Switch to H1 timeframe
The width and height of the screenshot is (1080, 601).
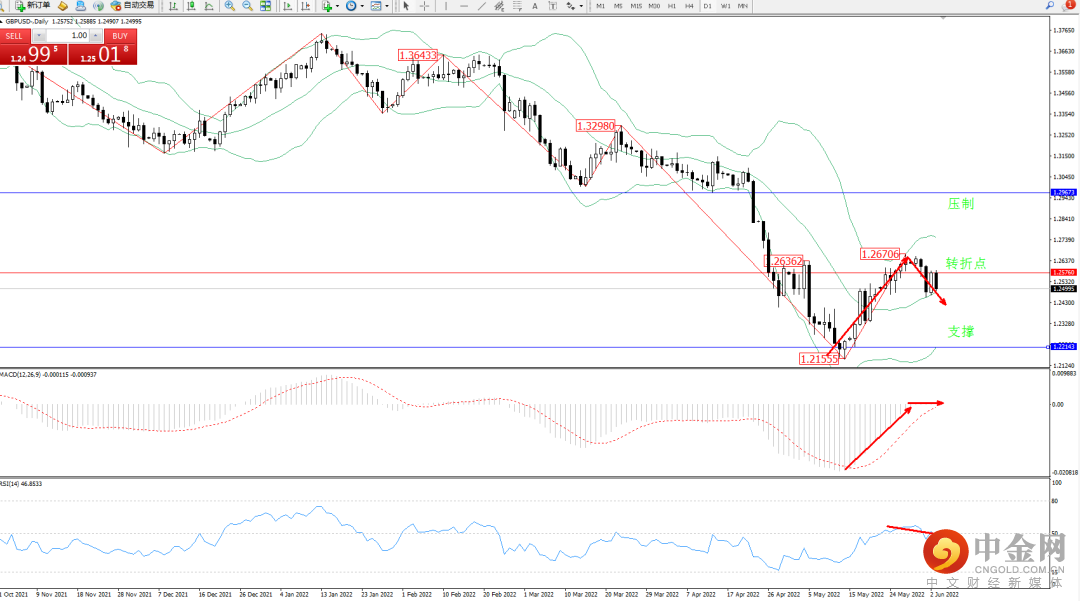pos(672,6)
